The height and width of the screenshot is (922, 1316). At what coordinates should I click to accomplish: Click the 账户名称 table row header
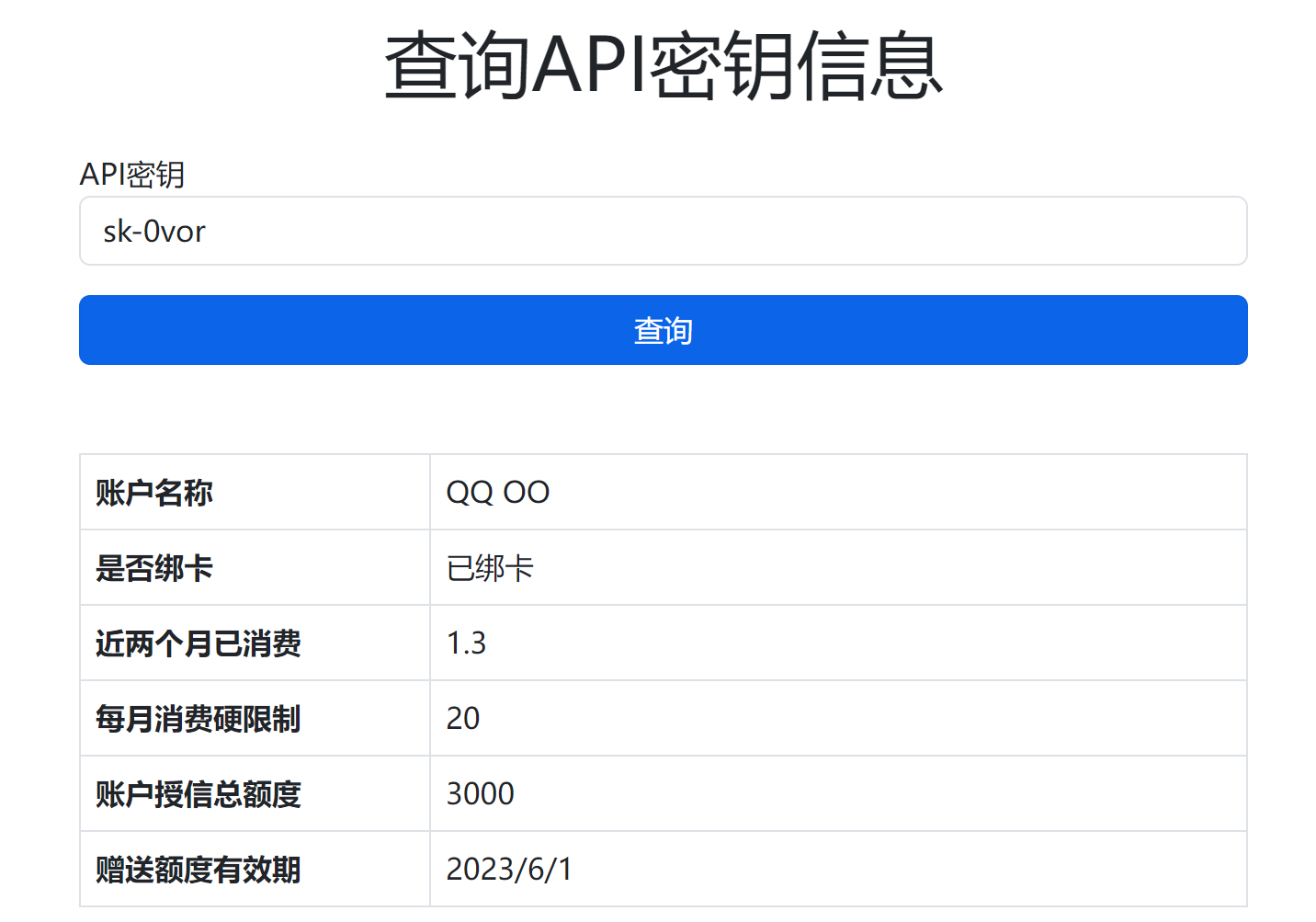[x=153, y=492]
